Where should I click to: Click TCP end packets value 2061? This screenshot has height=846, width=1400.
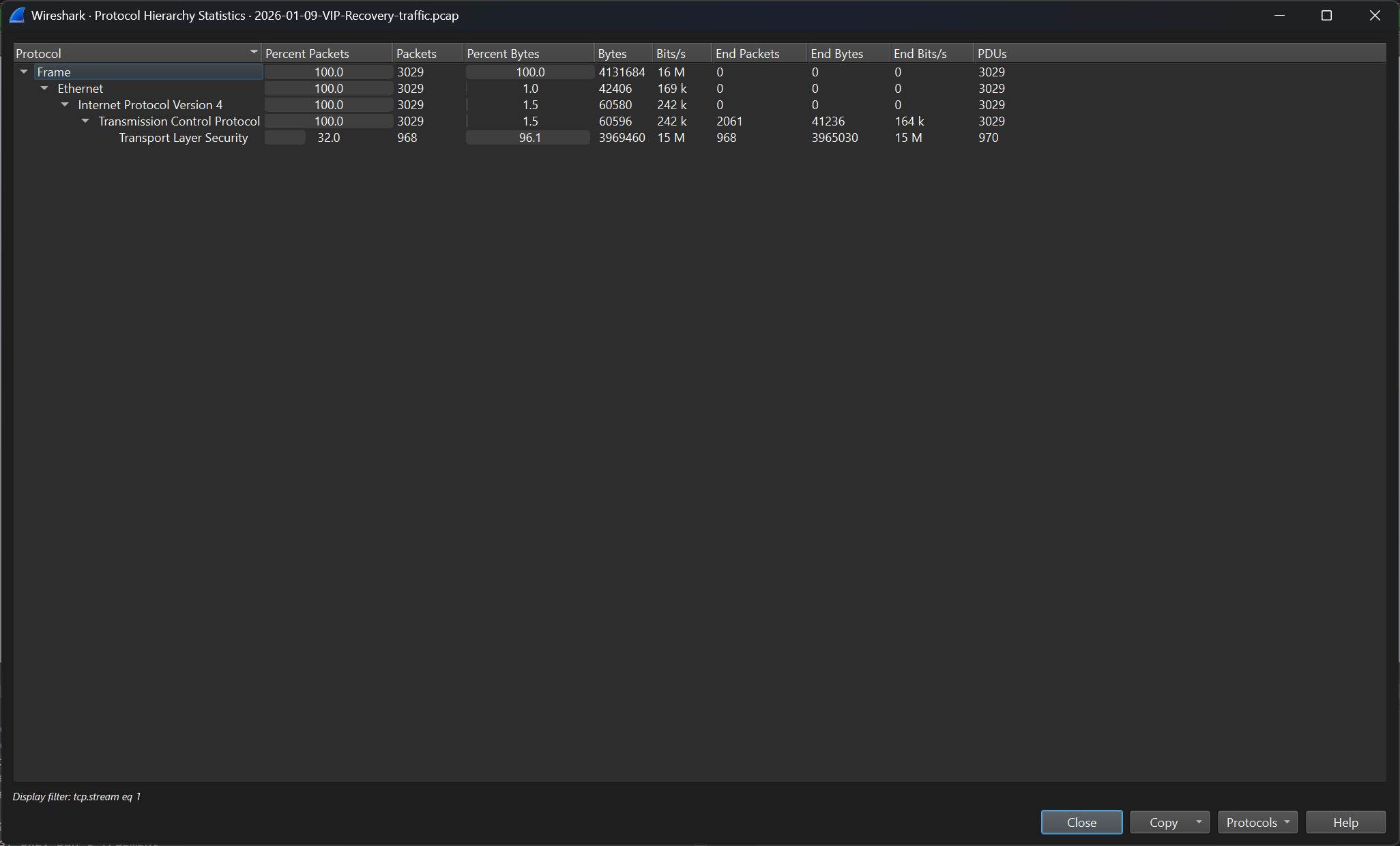click(729, 121)
